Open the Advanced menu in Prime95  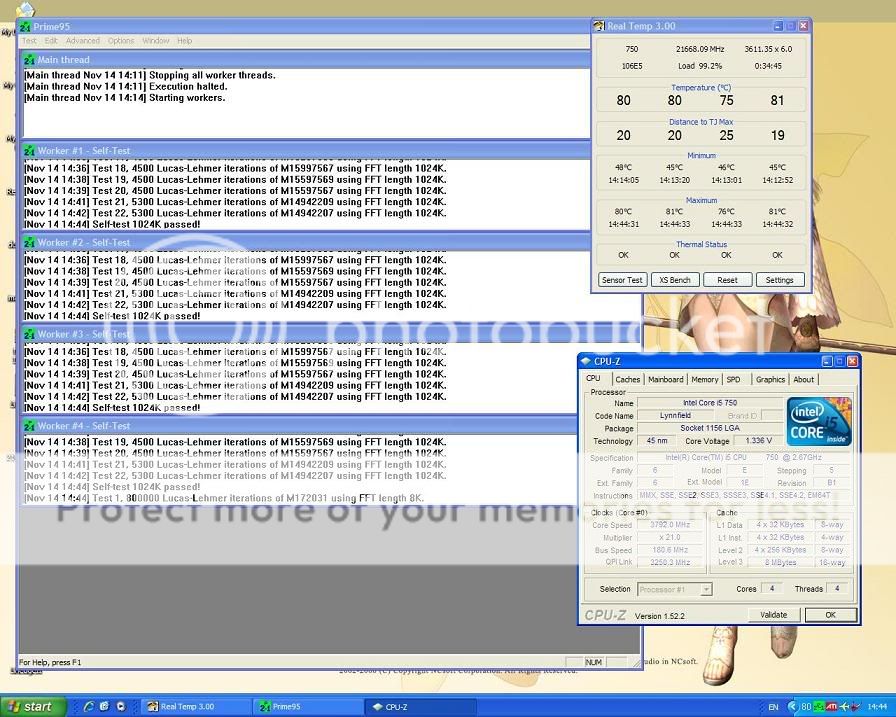pos(82,41)
